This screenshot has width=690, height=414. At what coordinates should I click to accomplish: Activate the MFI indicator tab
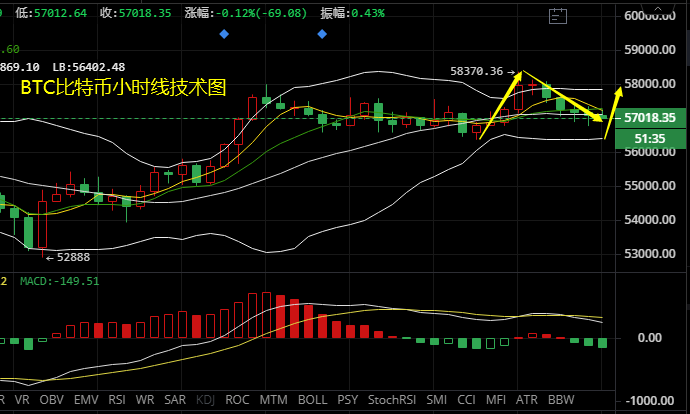[x=495, y=399]
